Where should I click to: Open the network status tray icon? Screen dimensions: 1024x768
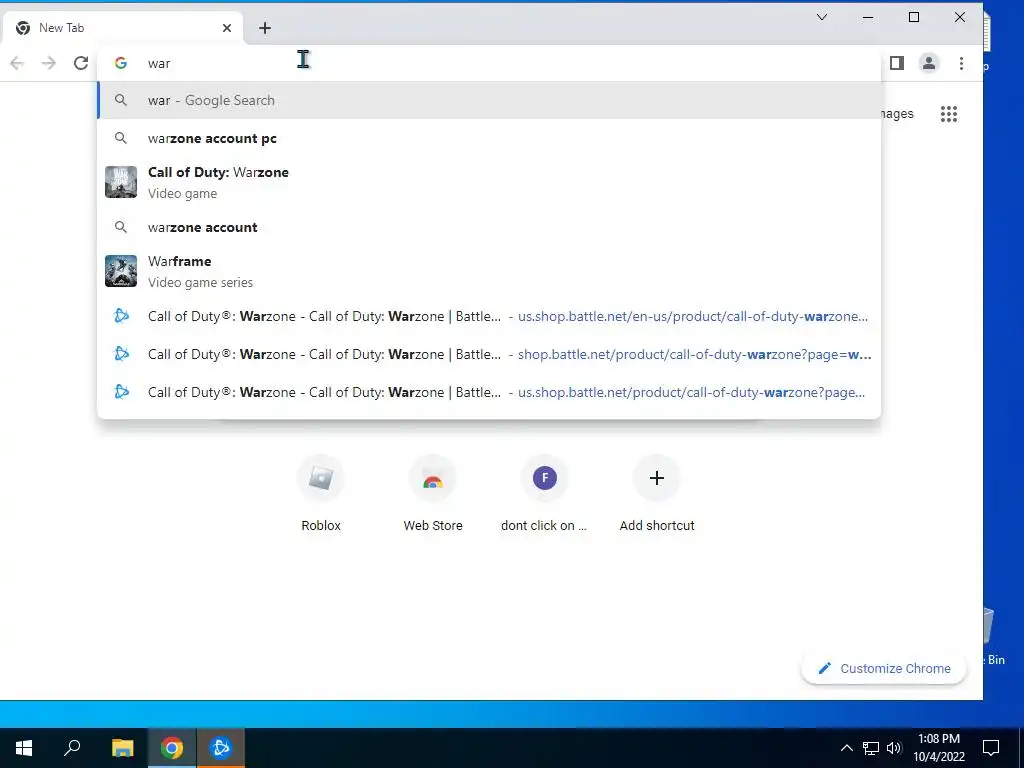click(x=871, y=748)
